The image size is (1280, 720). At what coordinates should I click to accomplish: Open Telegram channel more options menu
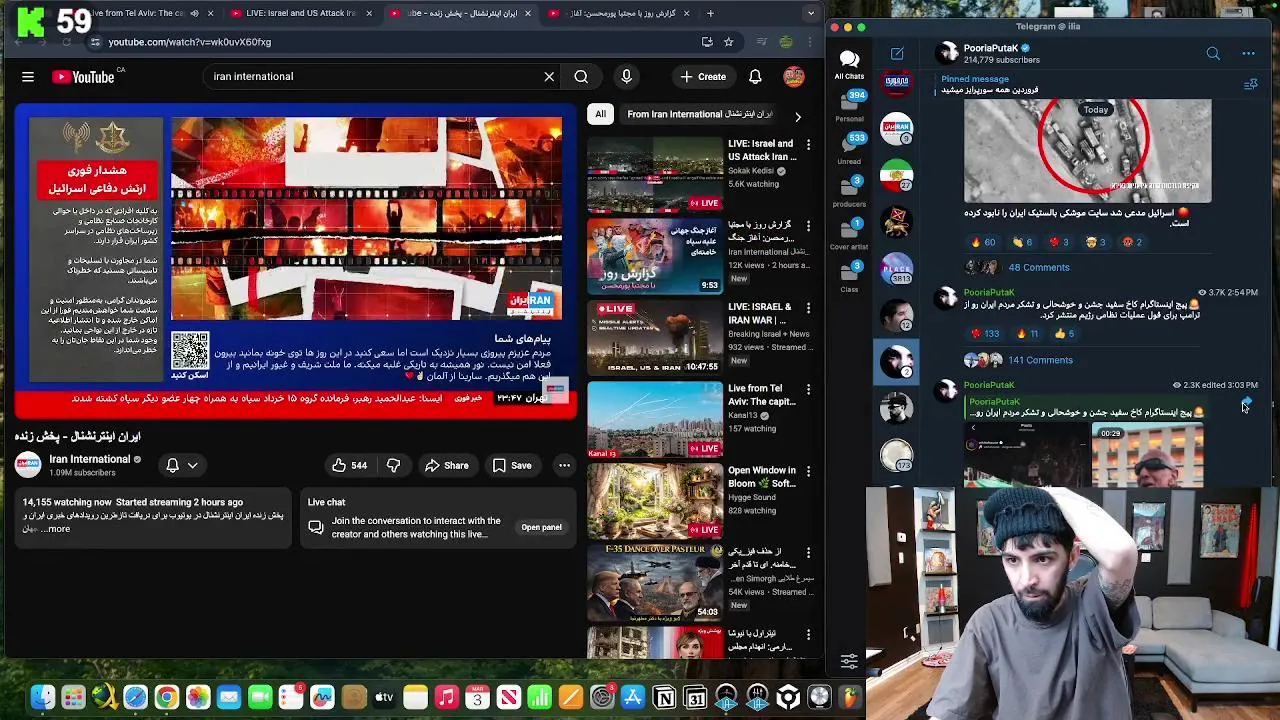pyautogui.click(x=1248, y=53)
